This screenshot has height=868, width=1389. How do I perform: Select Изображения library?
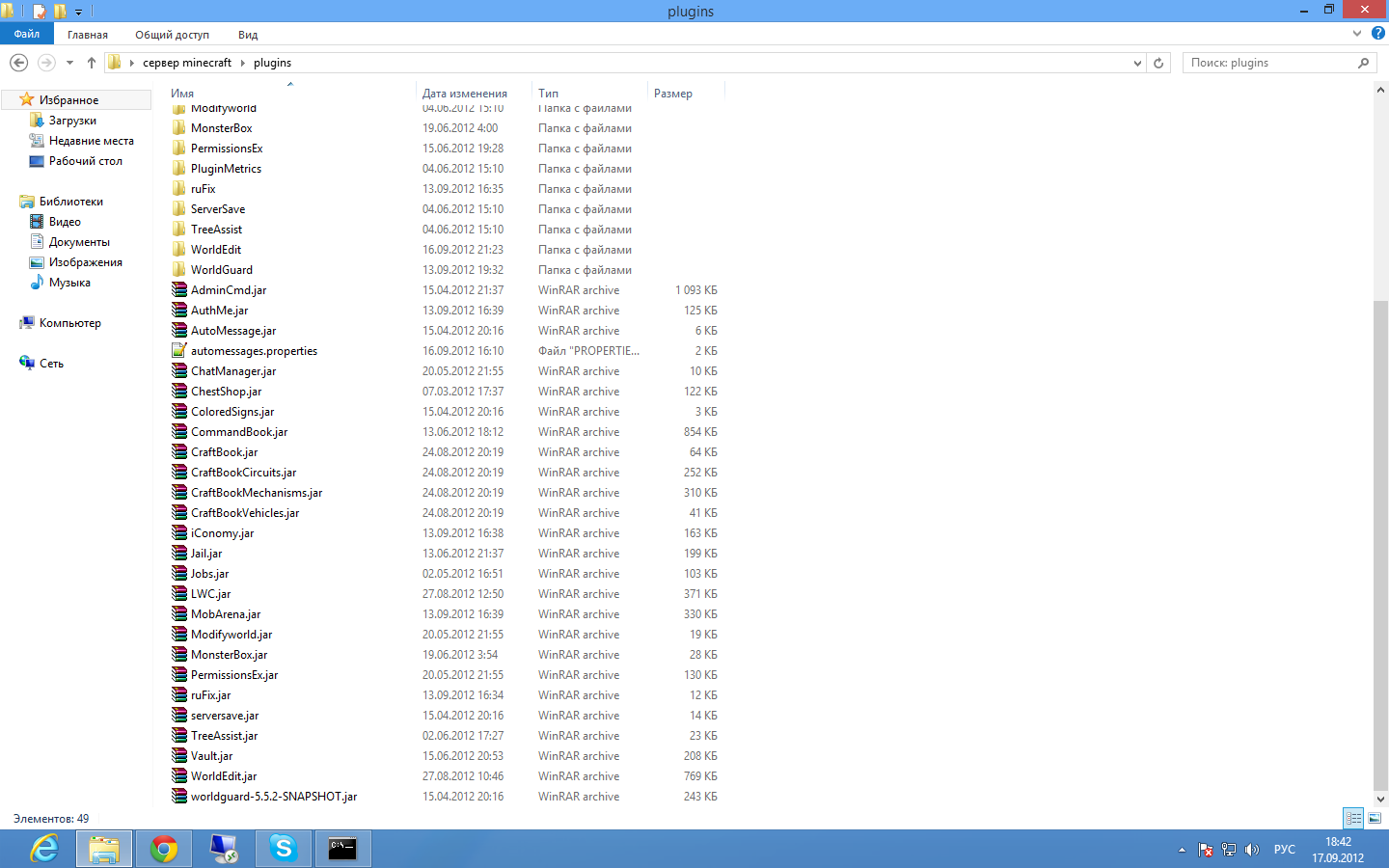click(86, 262)
